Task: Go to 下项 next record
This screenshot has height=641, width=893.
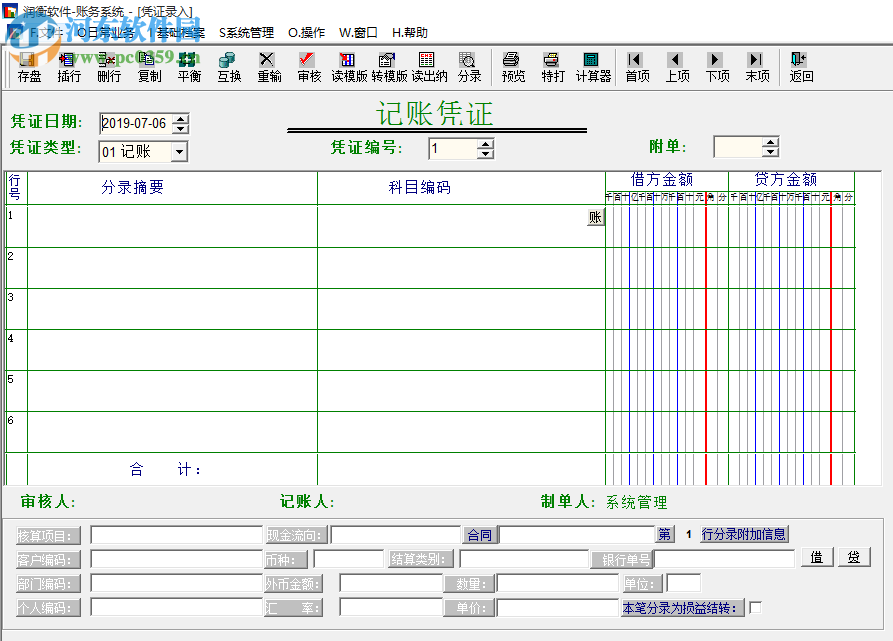Action: coord(717,67)
